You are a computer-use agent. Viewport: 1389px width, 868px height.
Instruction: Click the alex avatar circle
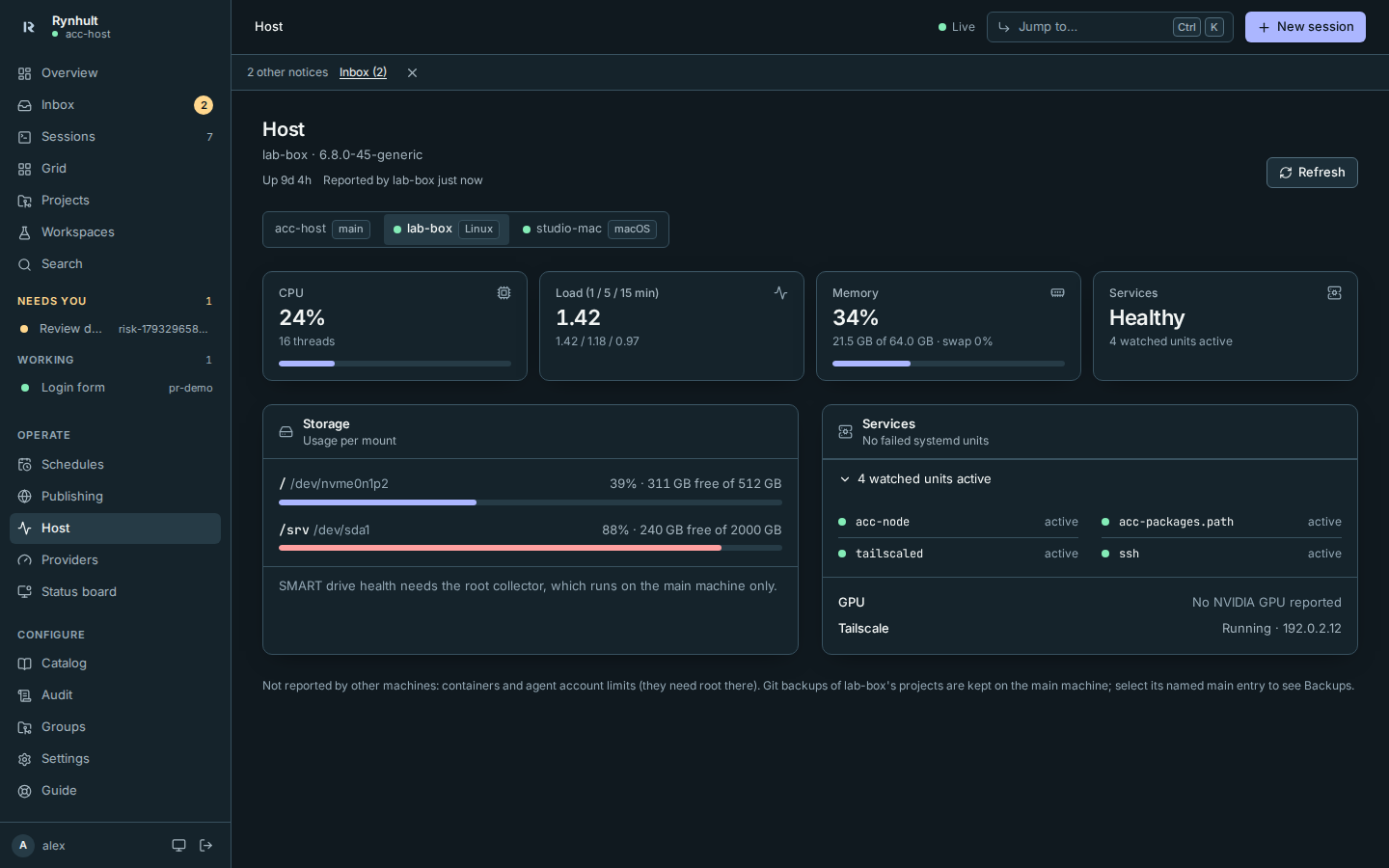pos(23,846)
